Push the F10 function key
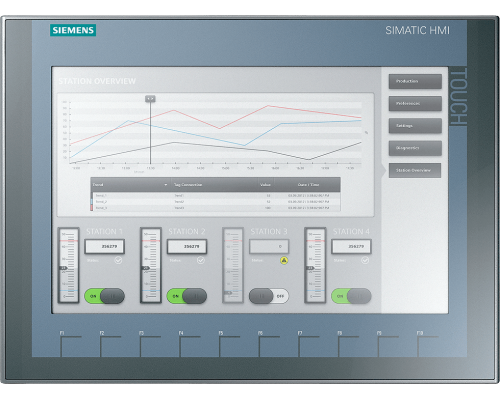 428,345
